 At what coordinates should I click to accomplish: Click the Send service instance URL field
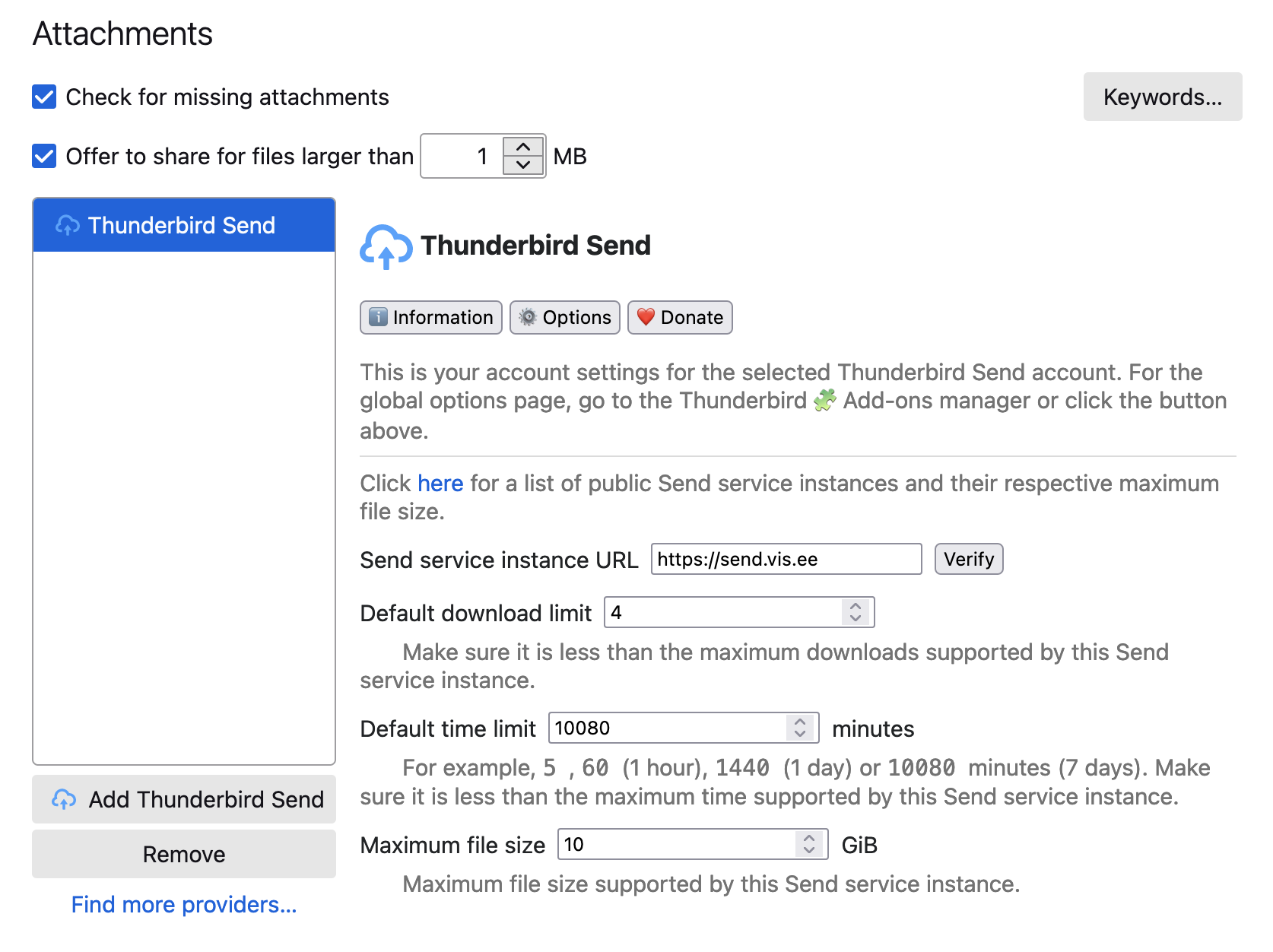point(786,559)
